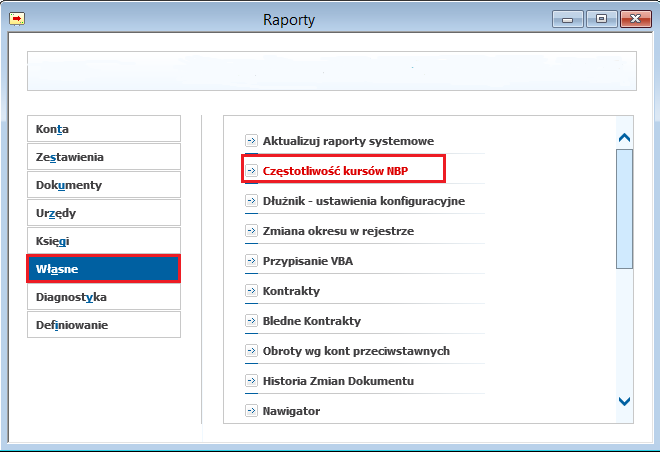This screenshot has width=660, height=452.
Task: Open Obroty wg kont przeciwstawnych report
Action: 356,351
